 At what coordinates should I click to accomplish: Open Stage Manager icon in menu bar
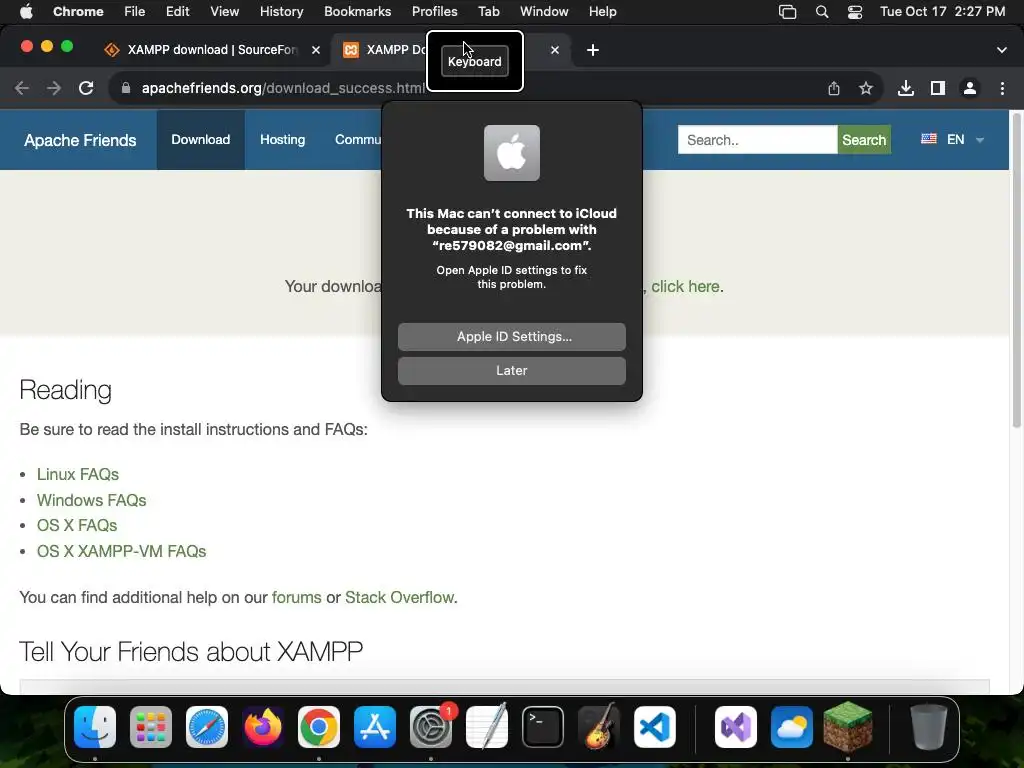pyautogui.click(x=788, y=12)
